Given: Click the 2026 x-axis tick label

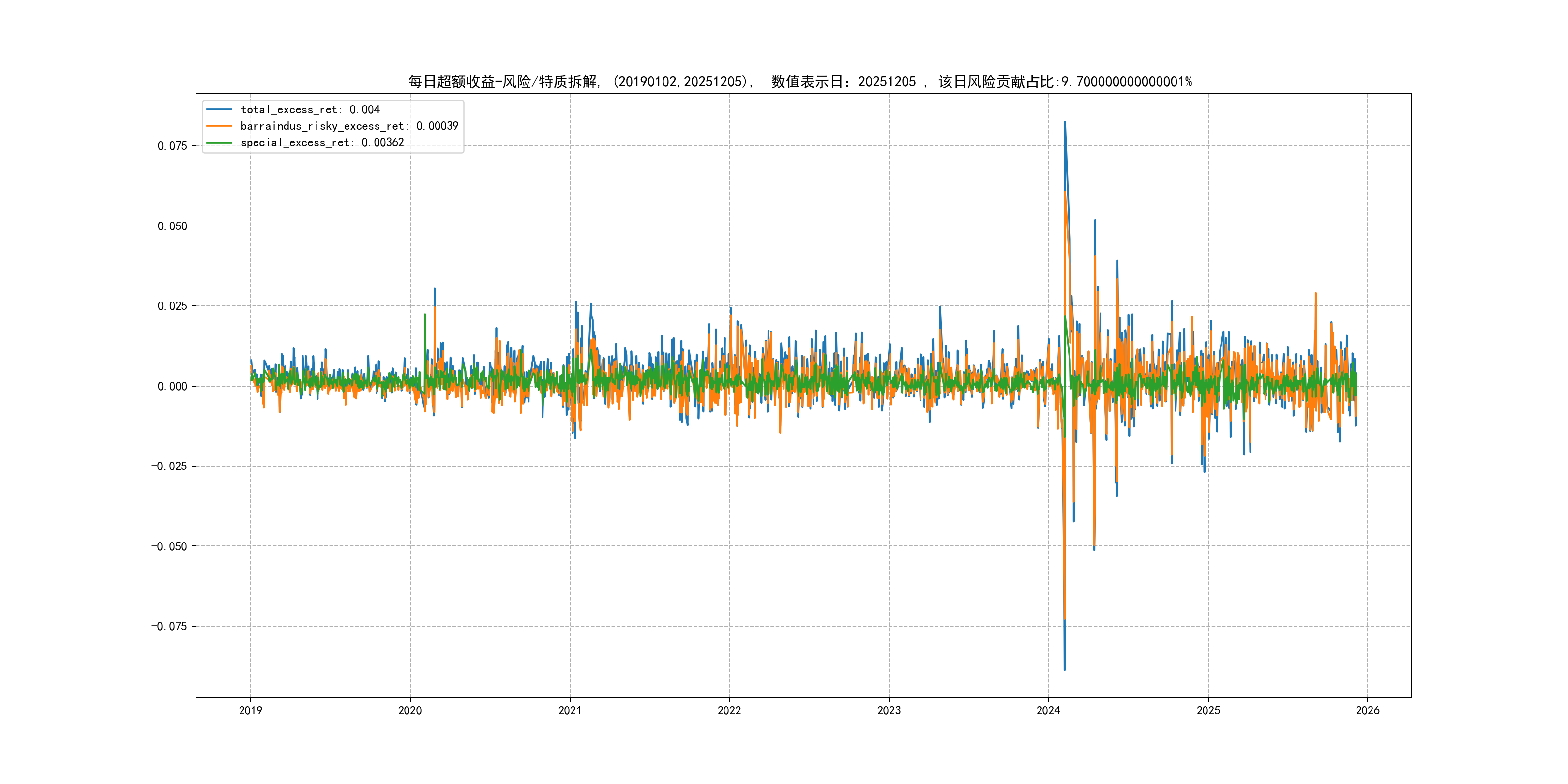Looking at the screenshot, I should point(1368,710).
